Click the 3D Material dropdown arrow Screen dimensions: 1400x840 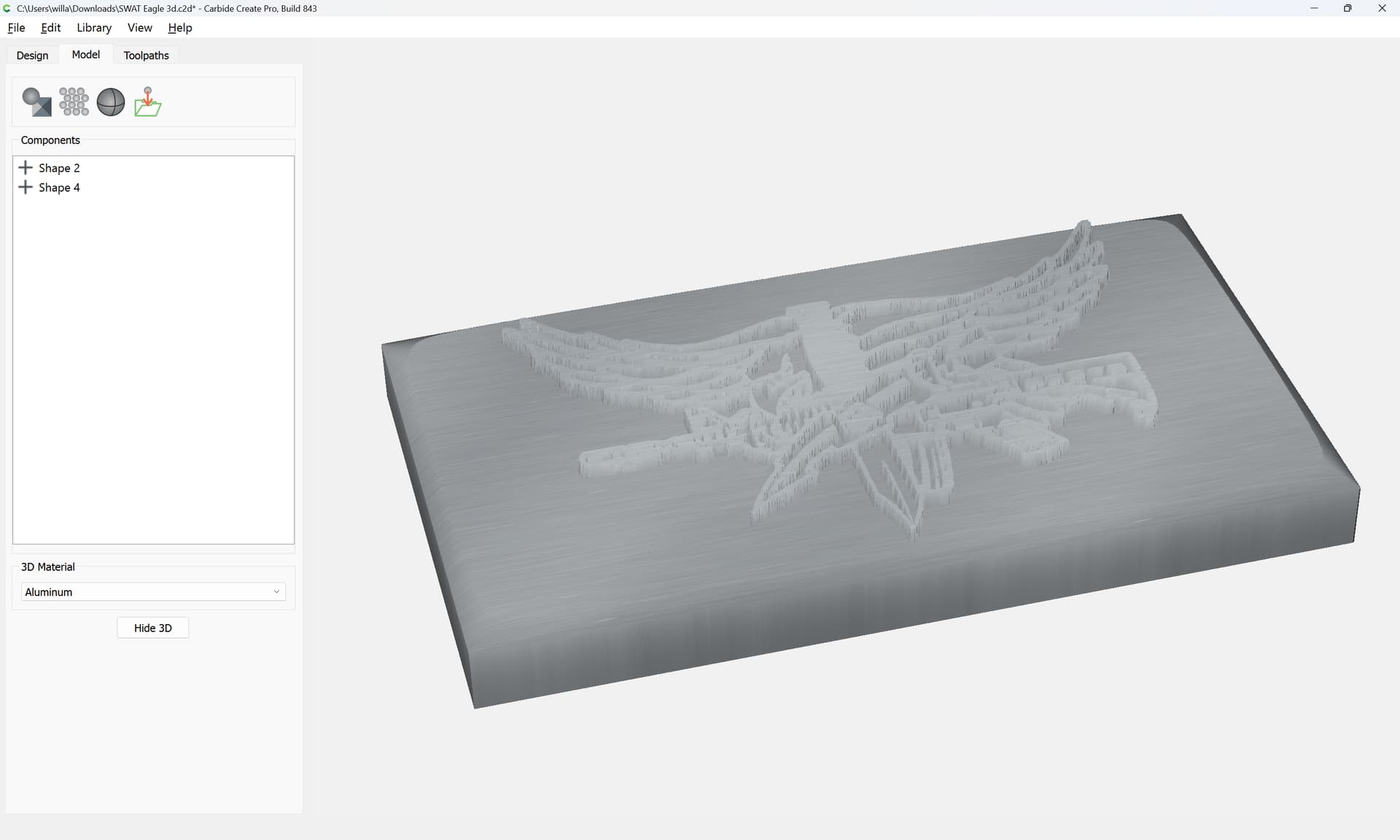coord(276,592)
